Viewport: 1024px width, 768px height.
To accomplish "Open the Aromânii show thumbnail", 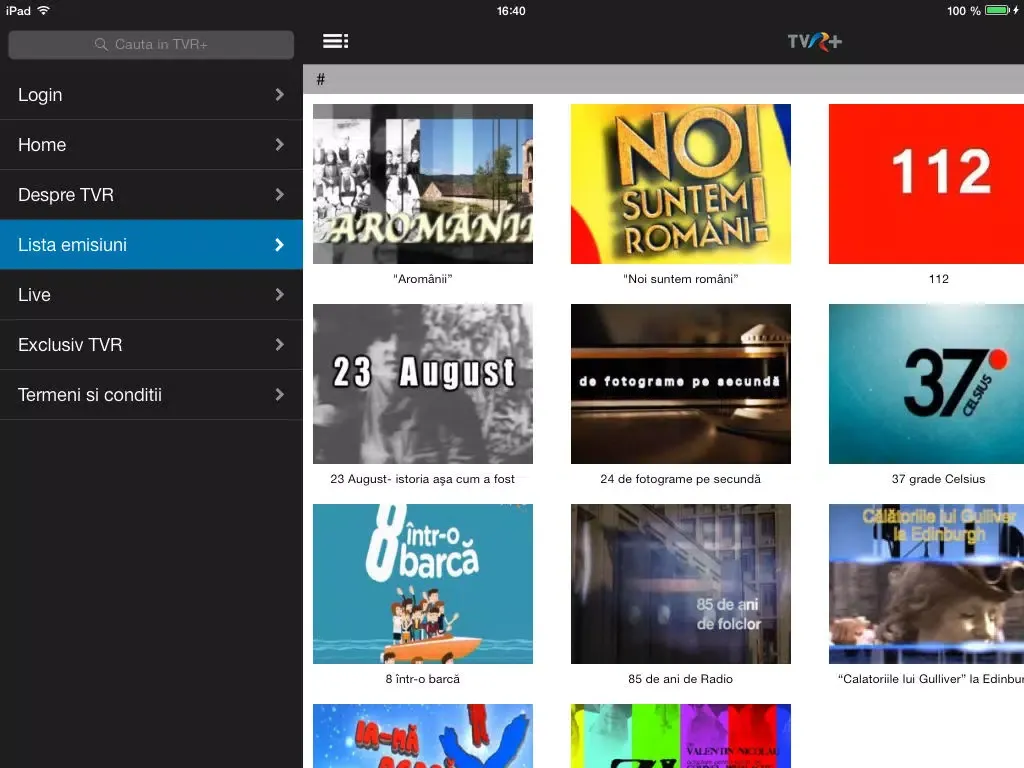I will click(423, 184).
